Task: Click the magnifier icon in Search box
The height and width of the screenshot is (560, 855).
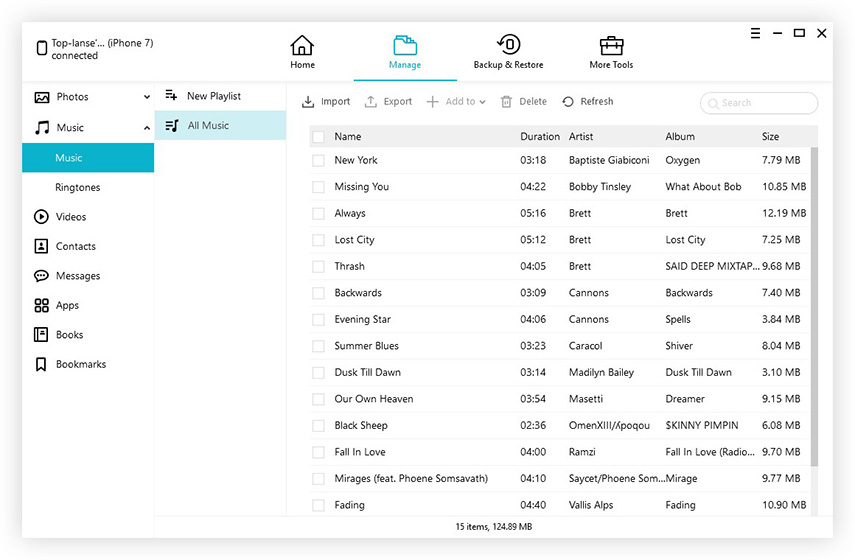Action: (x=713, y=103)
